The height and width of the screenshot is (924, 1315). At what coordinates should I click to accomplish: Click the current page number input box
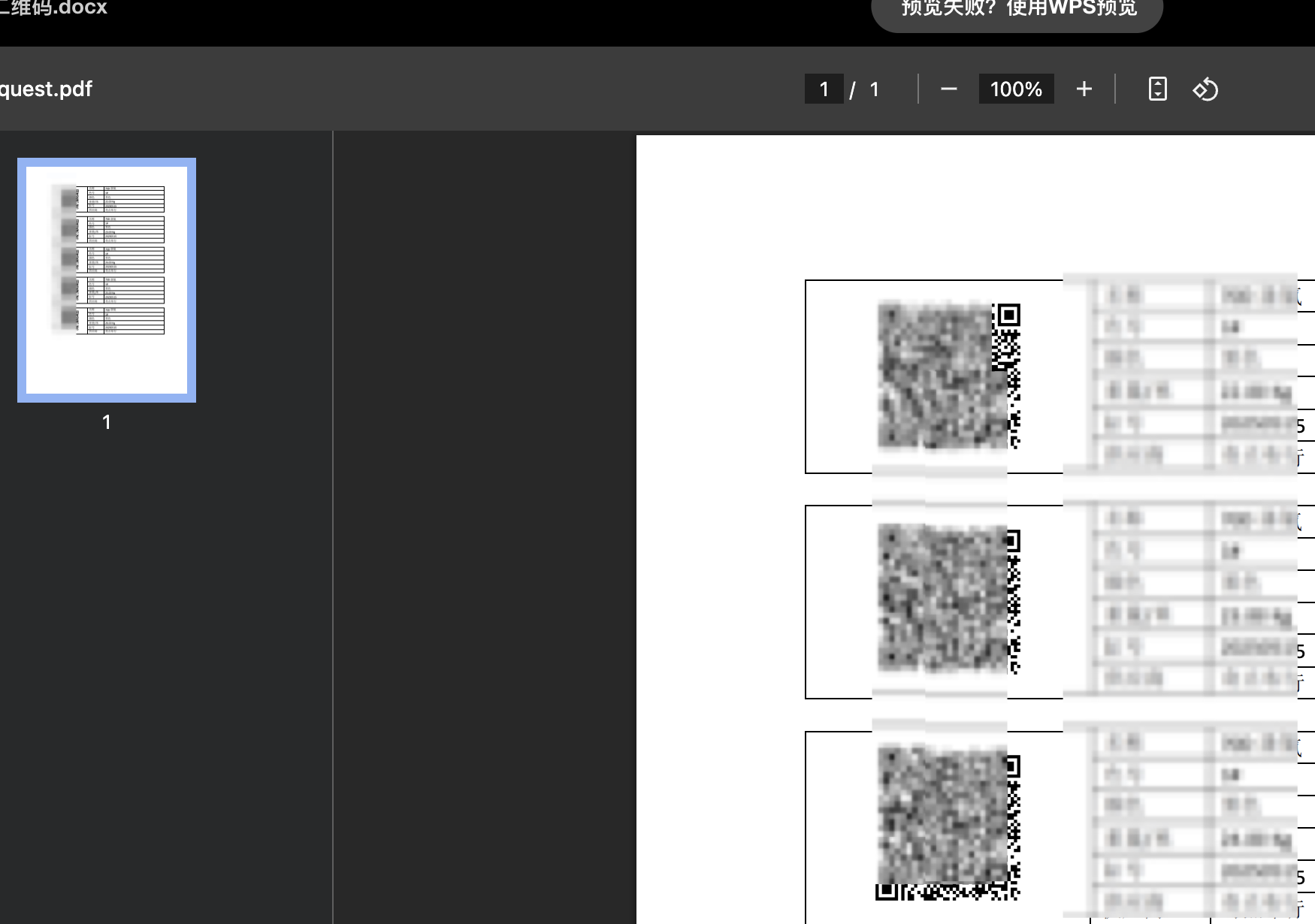coord(824,89)
